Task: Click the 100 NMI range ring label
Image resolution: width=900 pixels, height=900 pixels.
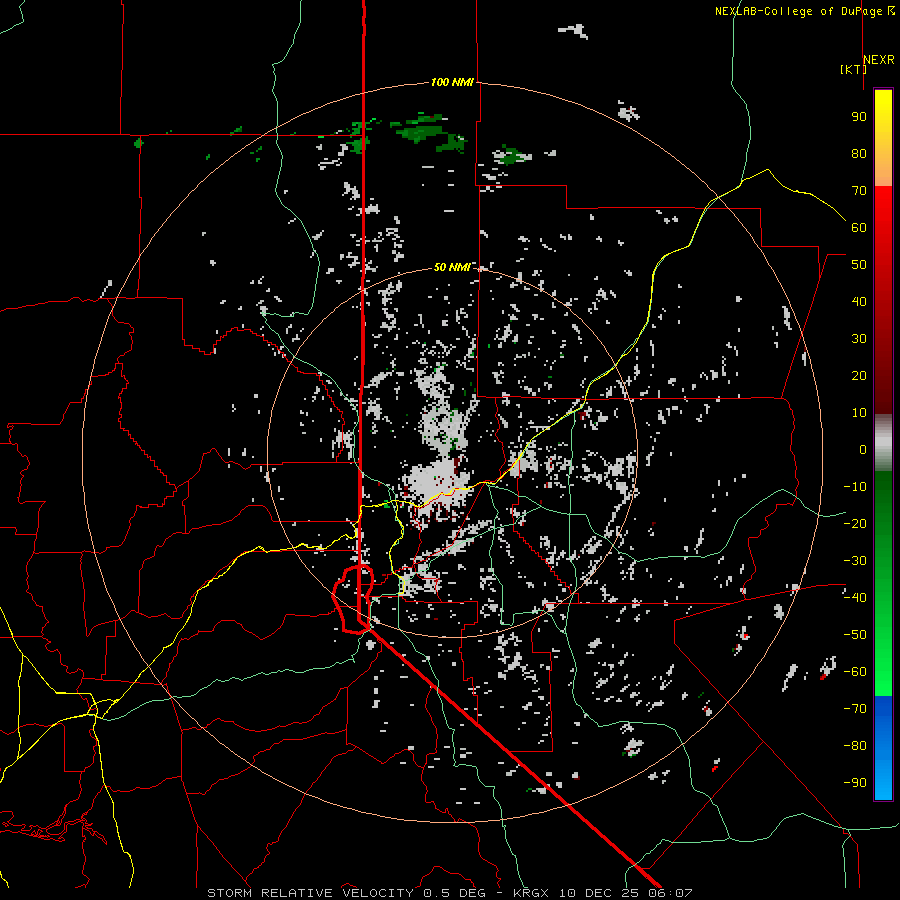Action: (452, 82)
